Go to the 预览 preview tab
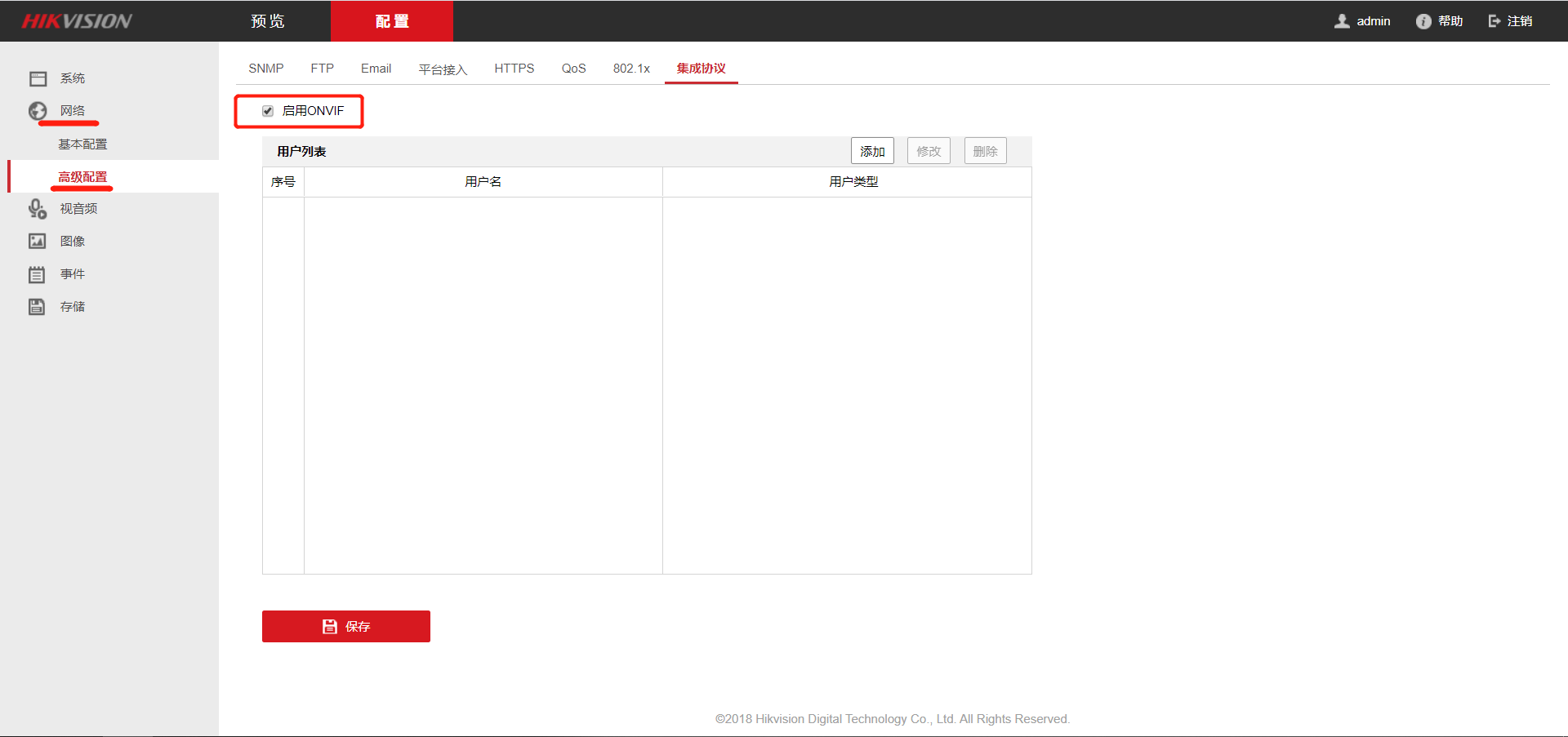Viewport: 1568px width, 737px height. [x=268, y=21]
